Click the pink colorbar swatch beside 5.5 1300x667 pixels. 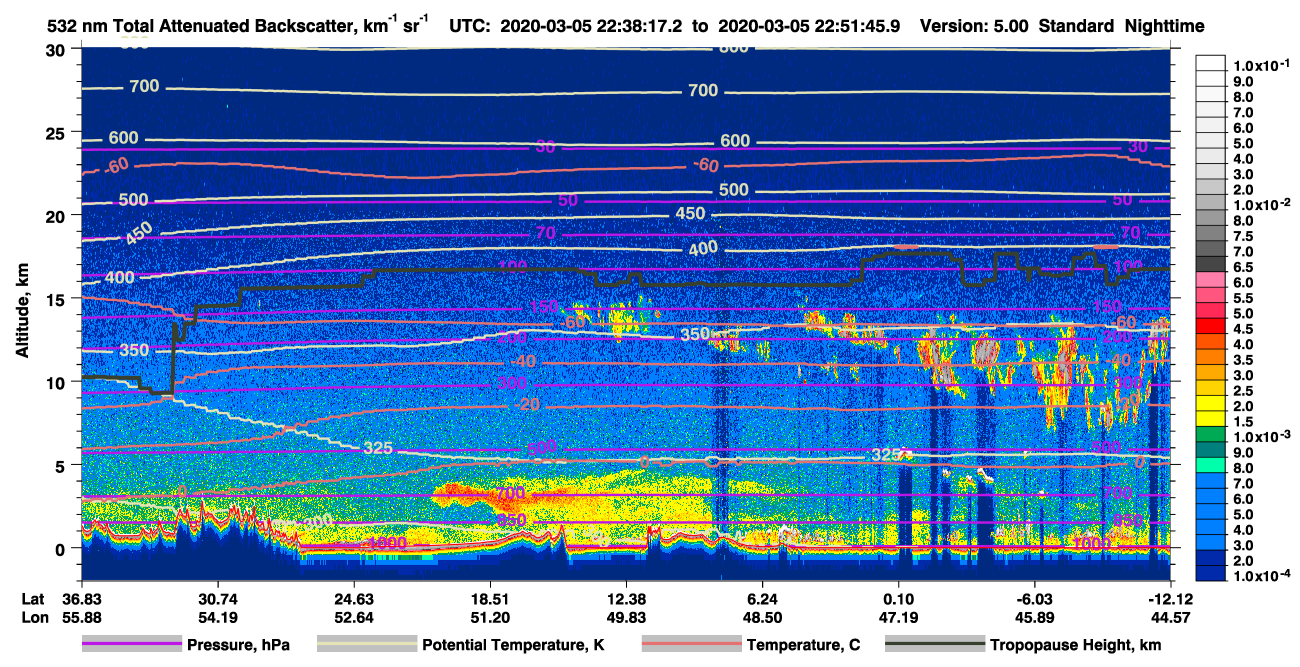(x=1210, y=294)
